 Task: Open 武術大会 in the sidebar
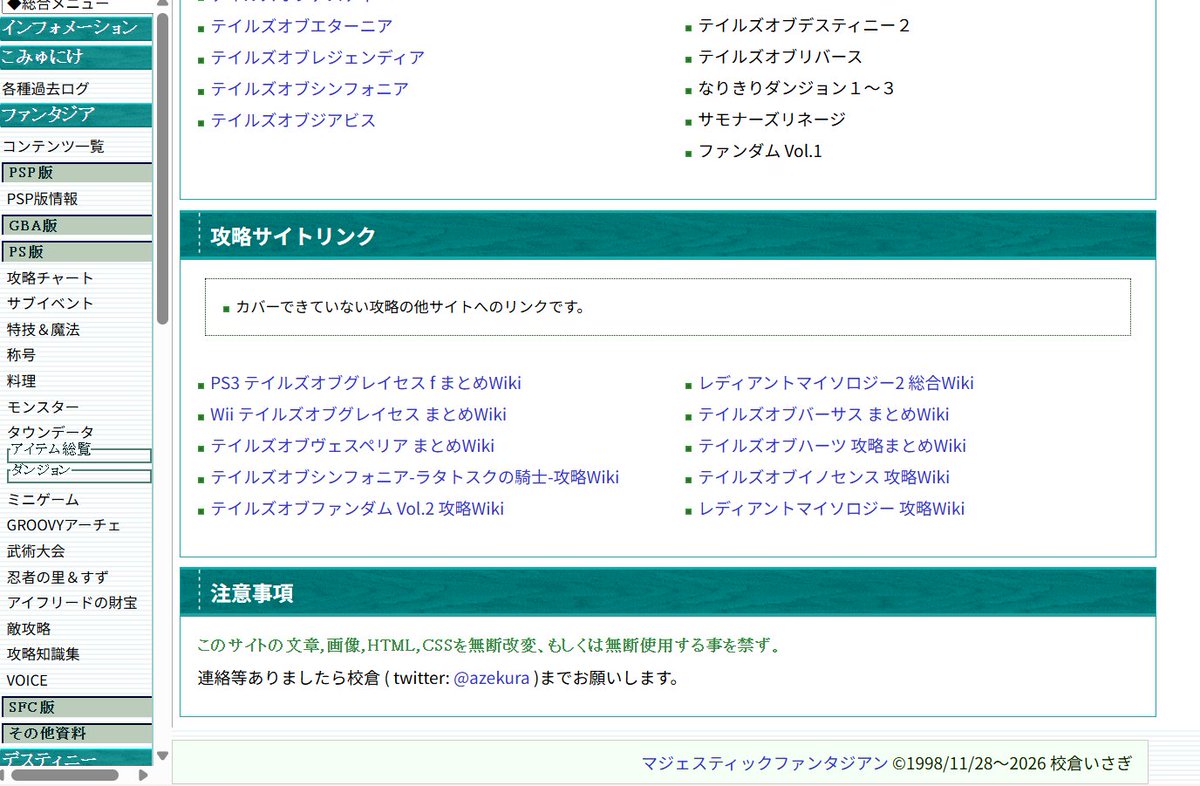tap(36, 551)
